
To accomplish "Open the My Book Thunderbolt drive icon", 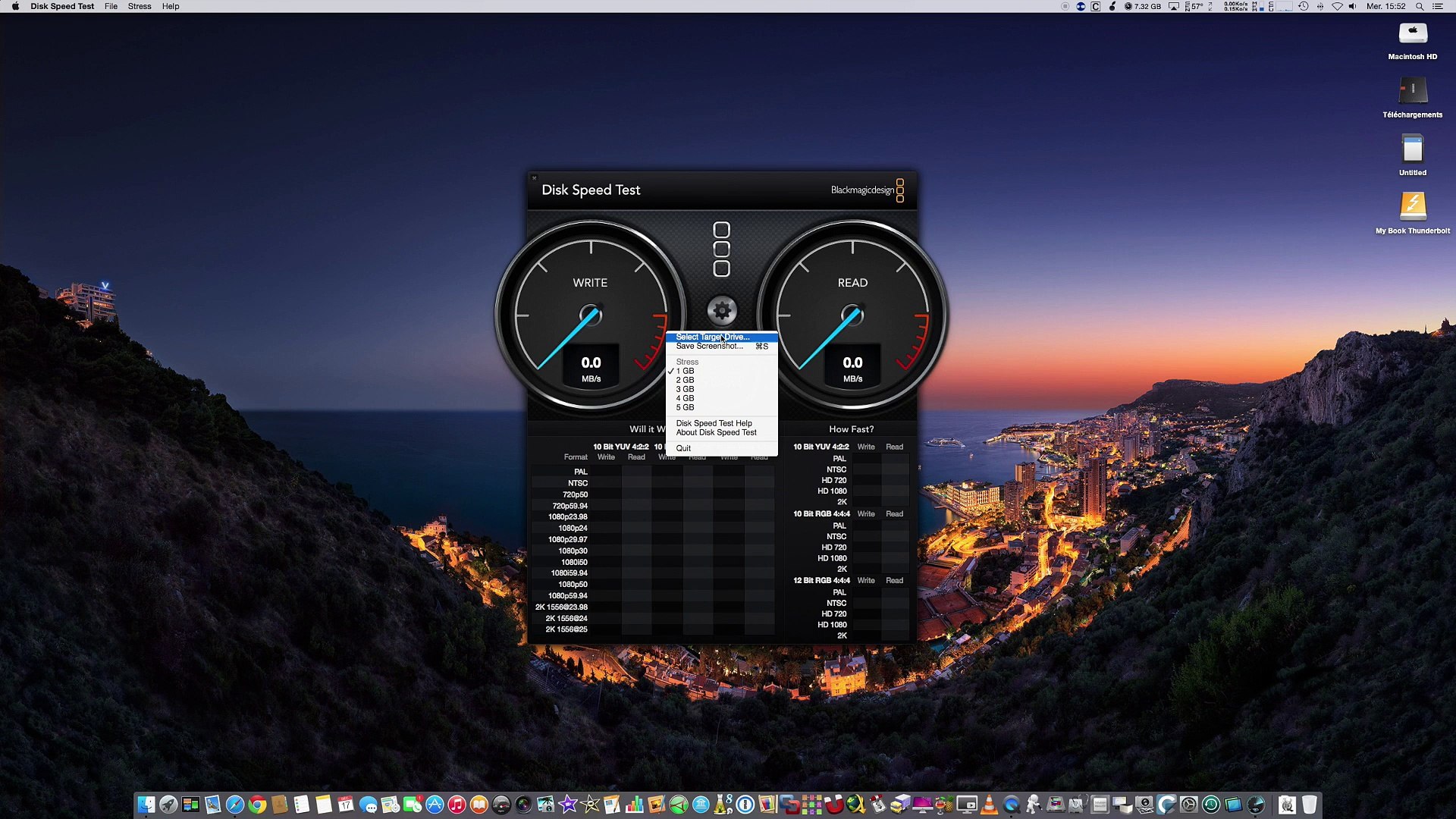I will (x=1412, y=206).
